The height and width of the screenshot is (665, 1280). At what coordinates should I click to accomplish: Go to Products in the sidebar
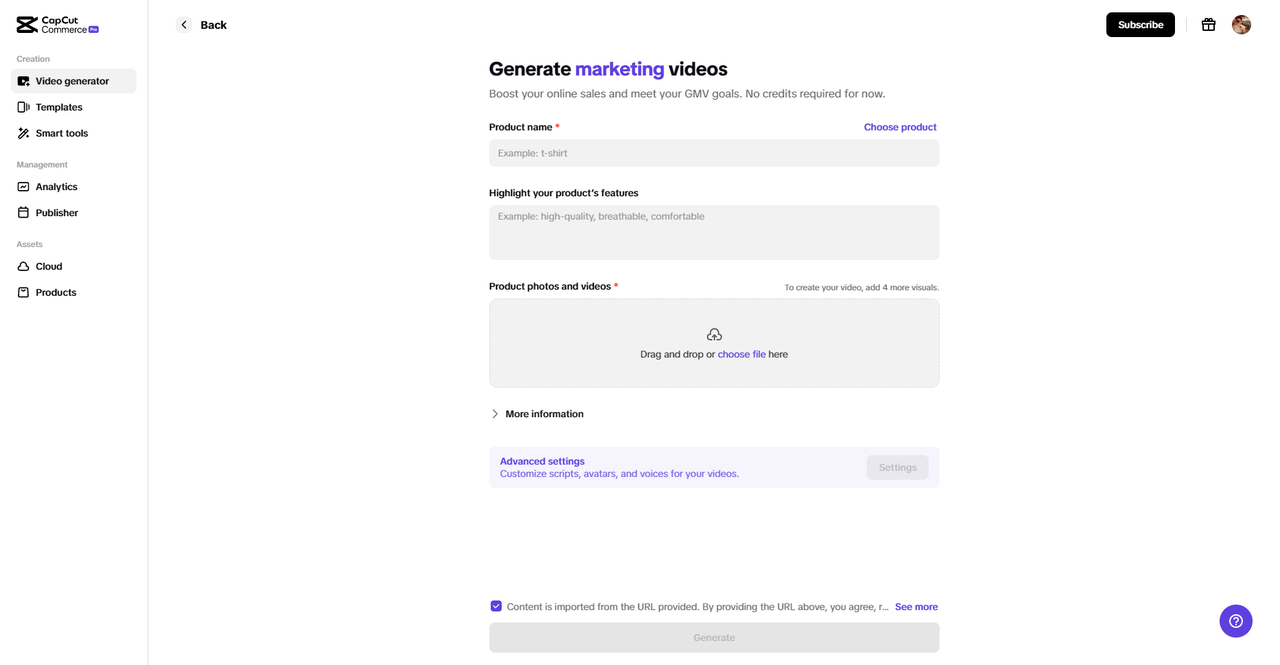[56, 293]
